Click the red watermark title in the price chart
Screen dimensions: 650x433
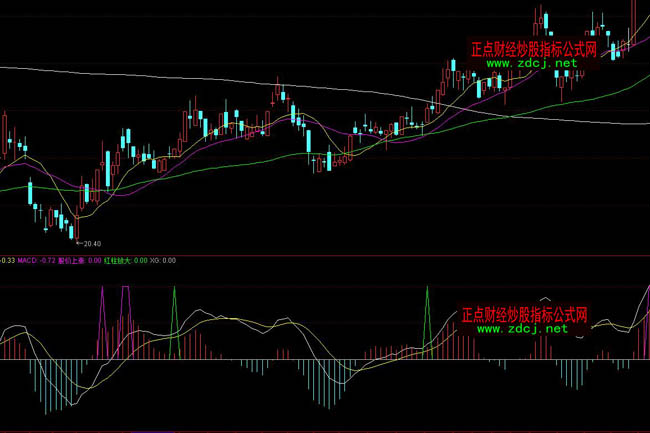coord(533,49)
